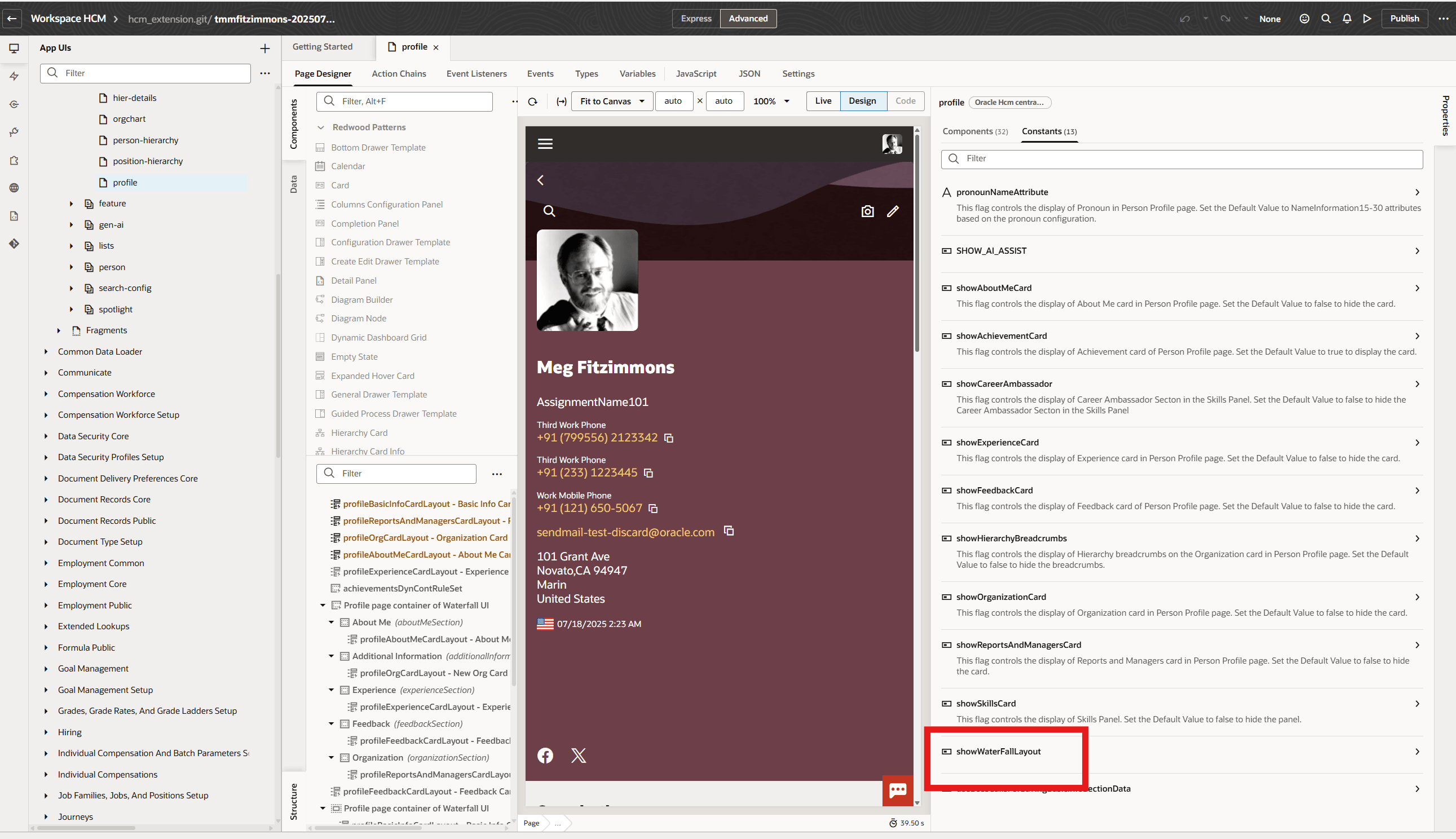The image size is (1456, 839).
Task: Open the Fit to Canvas dropdown
Action: (611, 101)
